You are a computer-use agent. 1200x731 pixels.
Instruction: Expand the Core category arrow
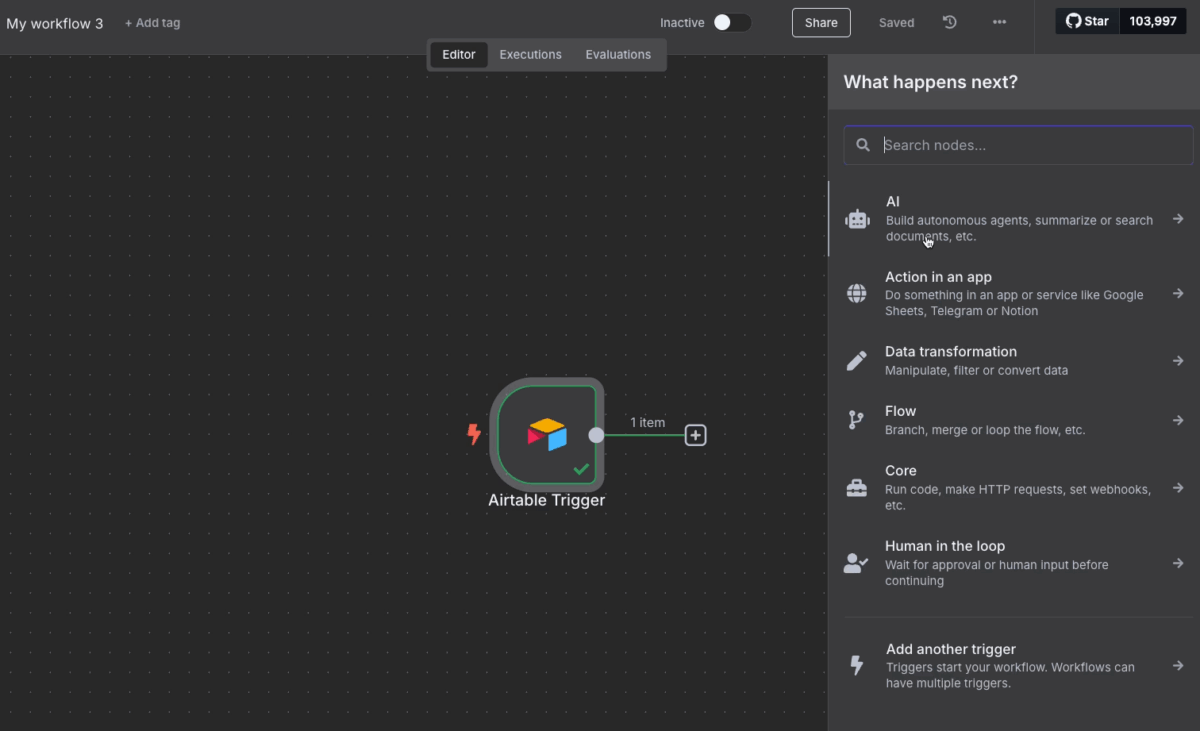(1178, 488)
